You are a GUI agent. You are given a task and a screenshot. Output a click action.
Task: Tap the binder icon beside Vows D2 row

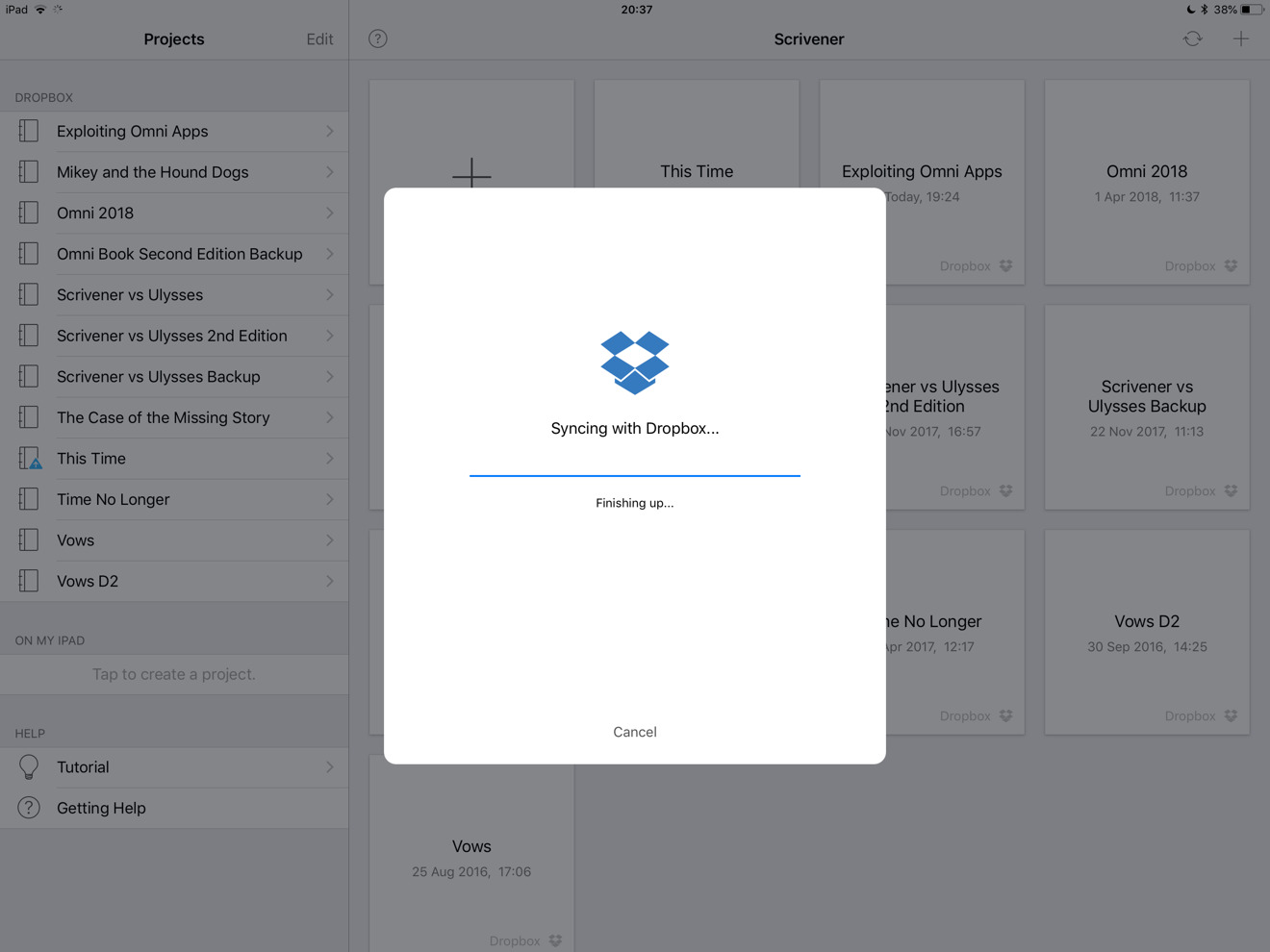coord(29,581)
